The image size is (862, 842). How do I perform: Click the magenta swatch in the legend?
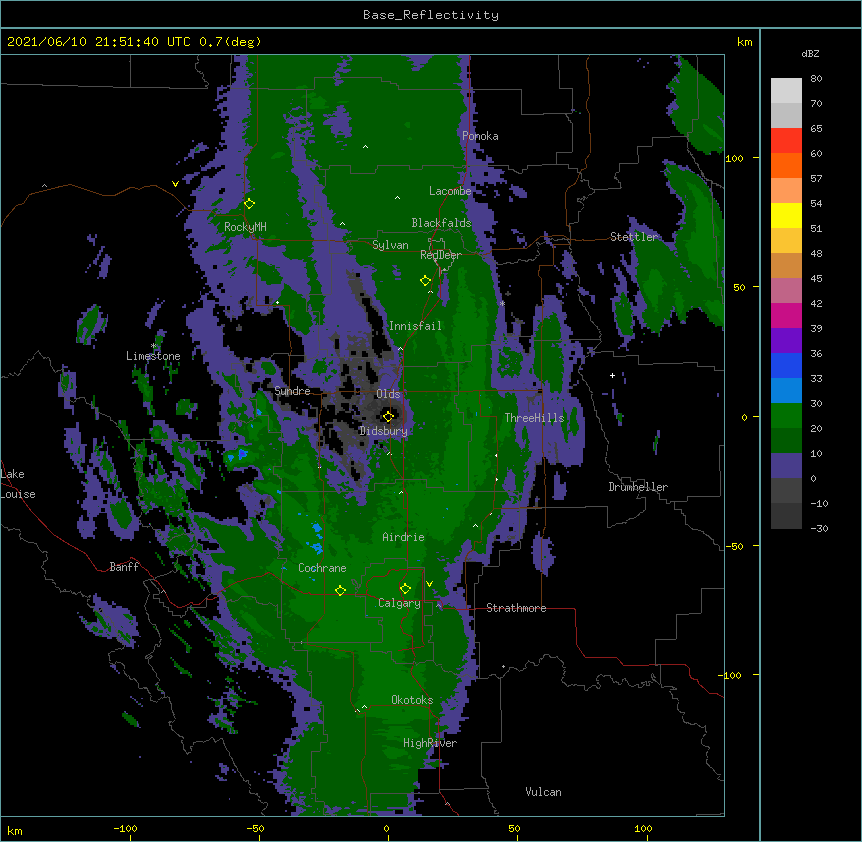(x=786, y=315)
